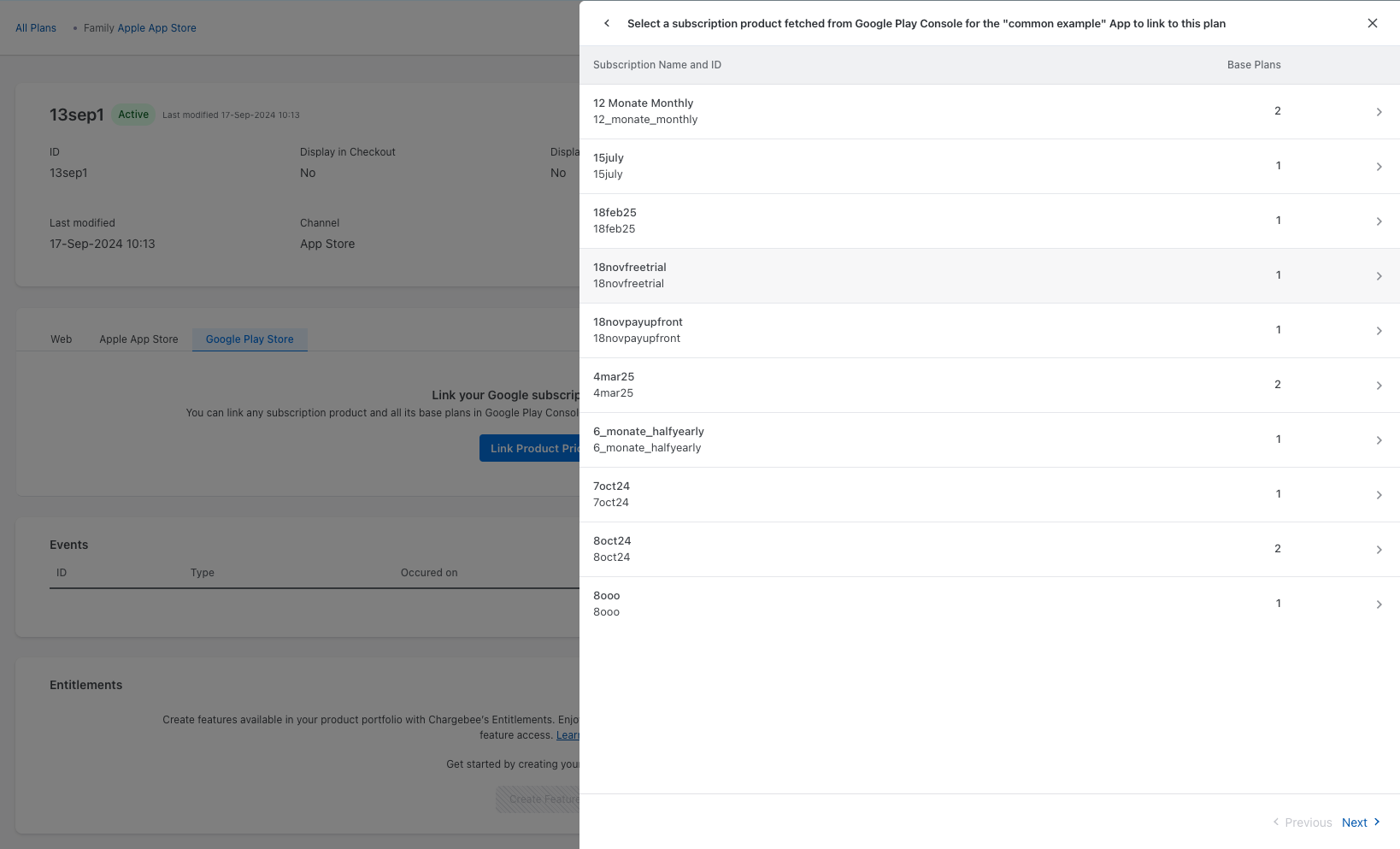Viewport: 1400px width, 849px height.
Task: Navigate to All Plans breadcrumb
Action: click(36, 28)
